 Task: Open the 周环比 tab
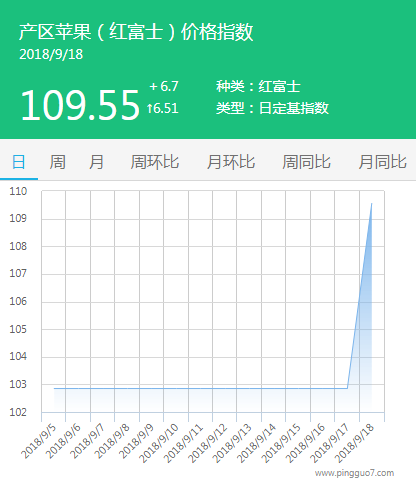point(155,162)
